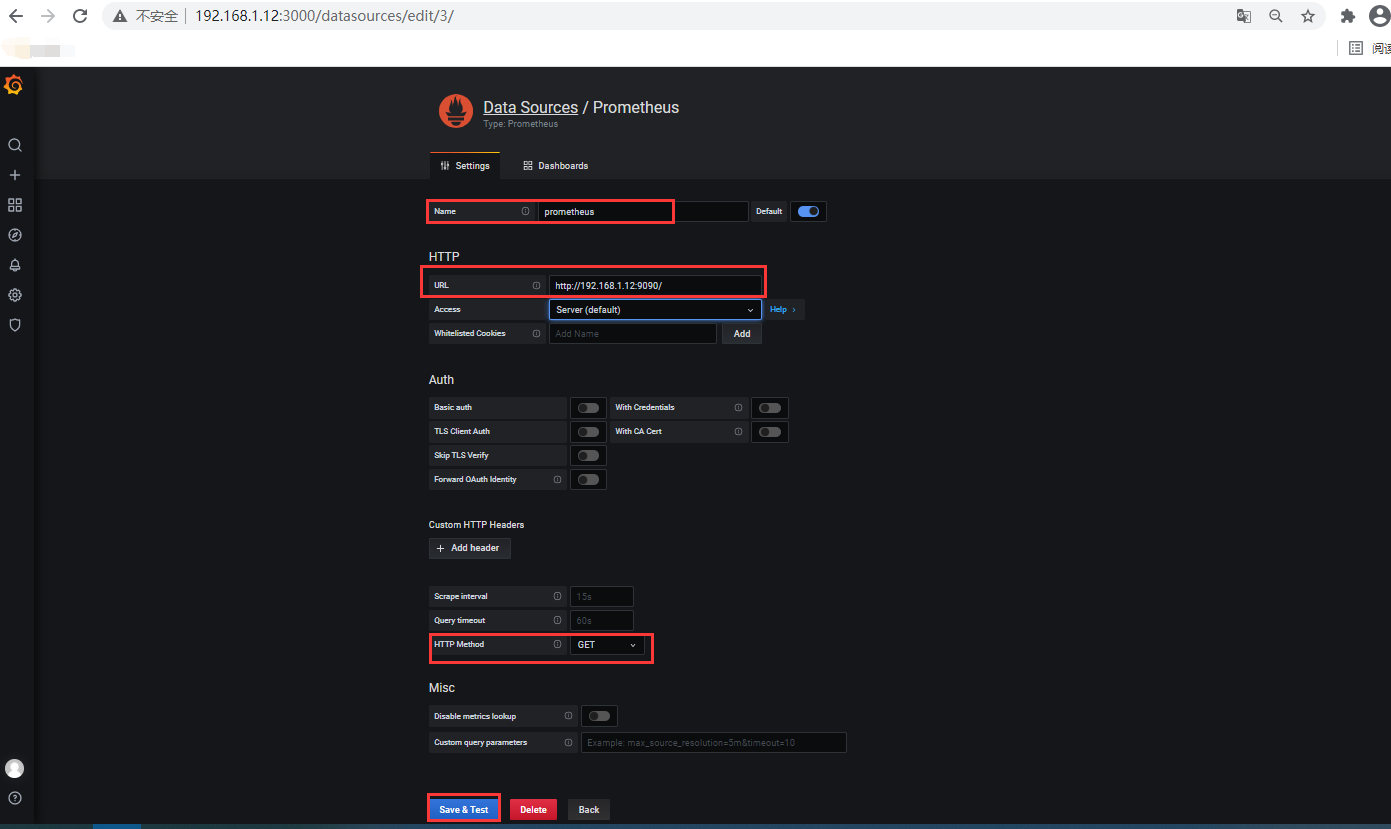Click the Create (plus) sidebar icon

(x=14, y=175)
